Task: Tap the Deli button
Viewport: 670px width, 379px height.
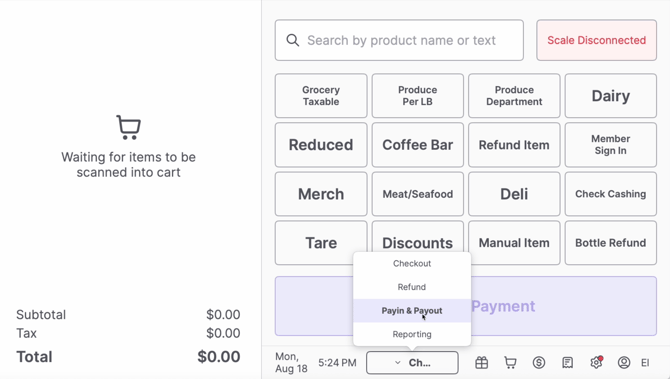Action: (x=514, y=194)
